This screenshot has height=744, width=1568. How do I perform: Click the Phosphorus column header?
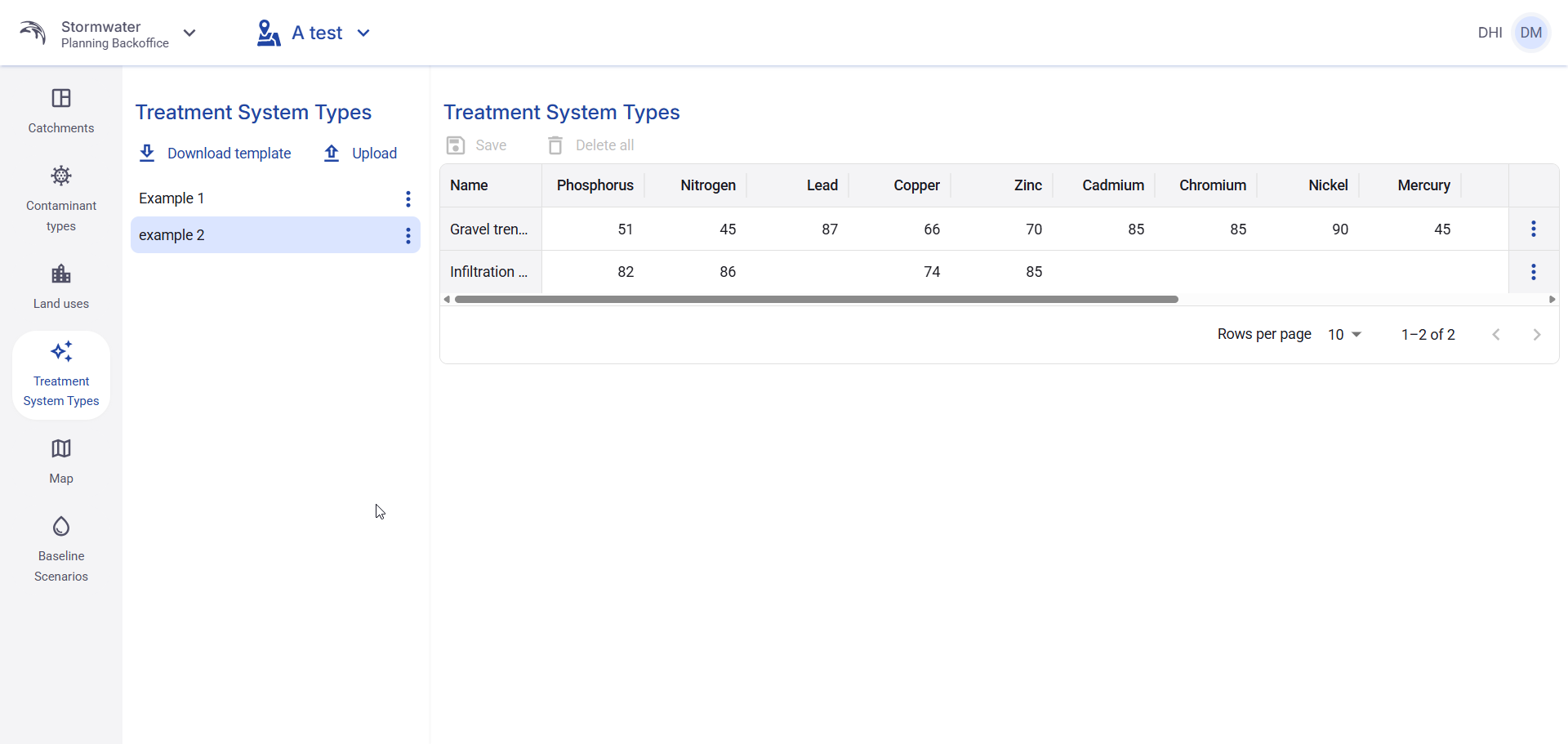pyautogui.click(x=595, y=185)
